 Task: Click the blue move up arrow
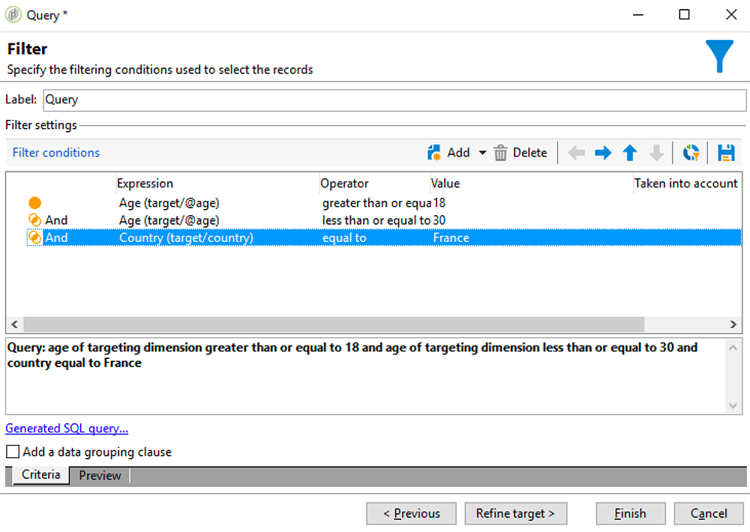[x=629, y=153]
